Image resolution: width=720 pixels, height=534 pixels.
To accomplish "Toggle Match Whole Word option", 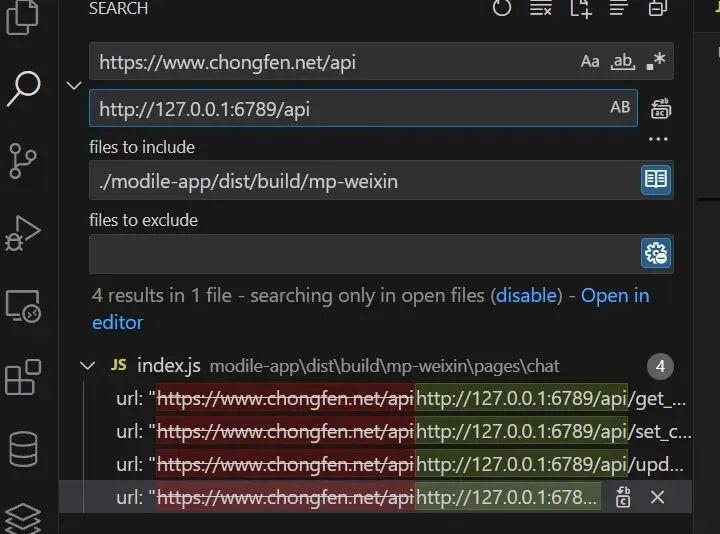I will point(623,61).
